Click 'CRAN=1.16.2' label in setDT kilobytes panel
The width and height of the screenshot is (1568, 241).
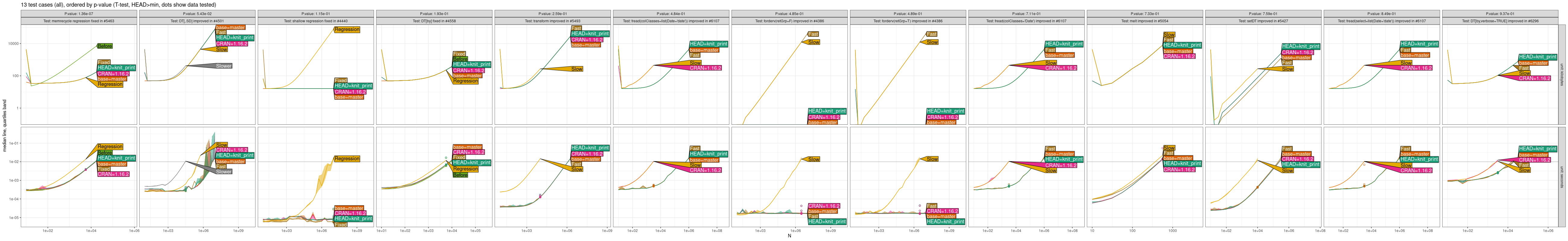(x=1297, y=53)
